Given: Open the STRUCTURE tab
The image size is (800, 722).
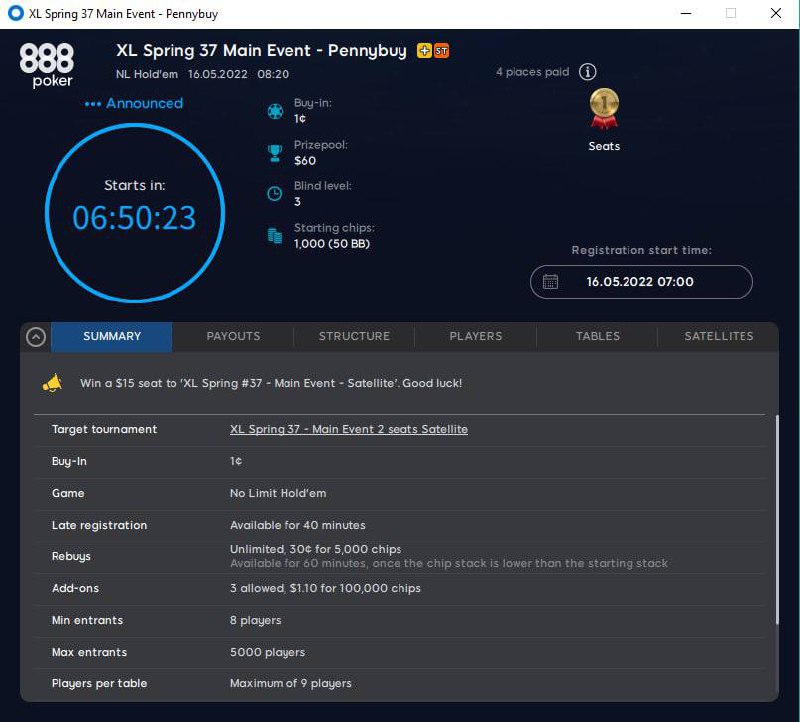Looking at the screenshot, I should [x=354, y=336].
